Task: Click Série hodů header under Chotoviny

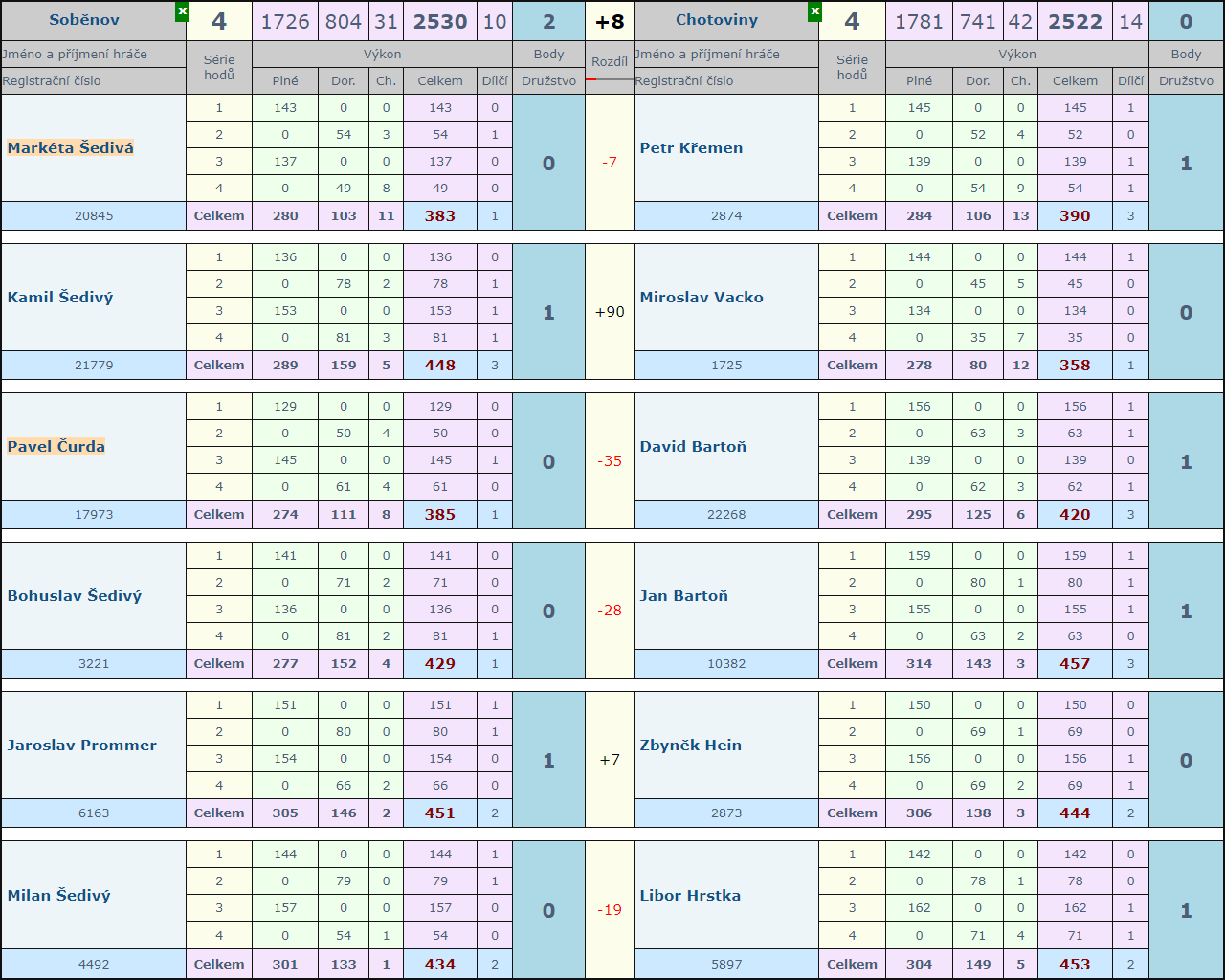Action: (852, 67)
